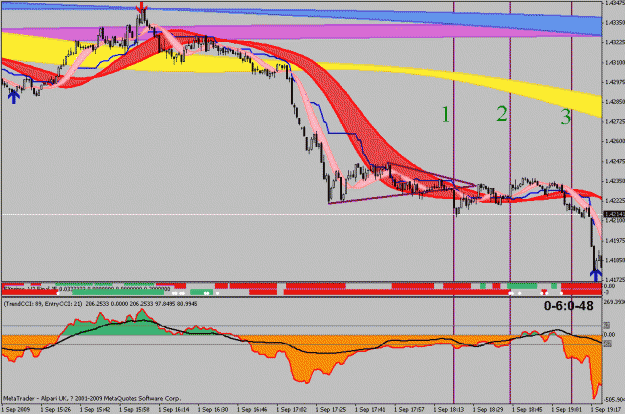Click the 1.43100 price level label
Screen dimensions: 625x414
click(x=615, y=63)
